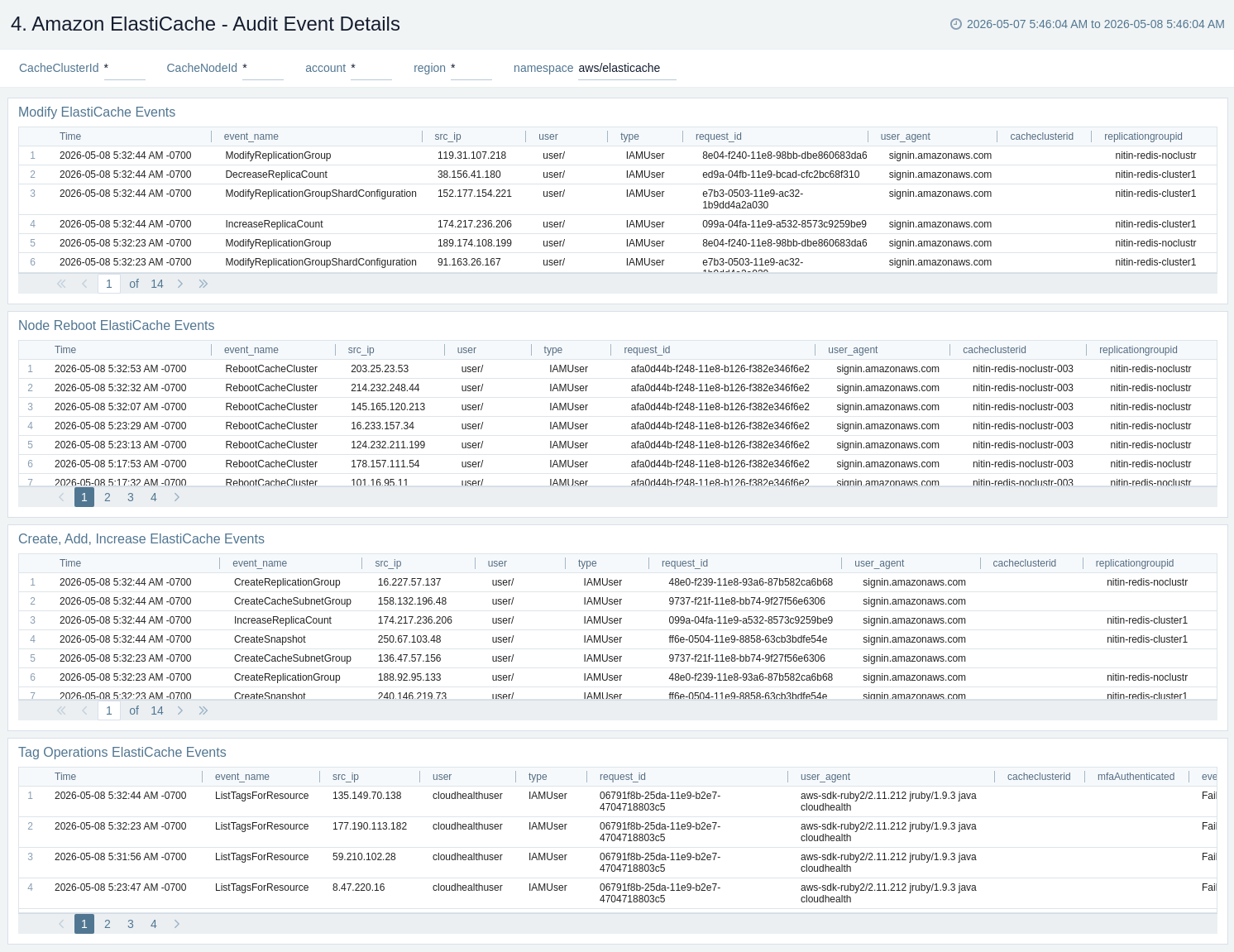Edit the CacheClusterId filter field
The image size is (1234, 952).
[124, 68]
